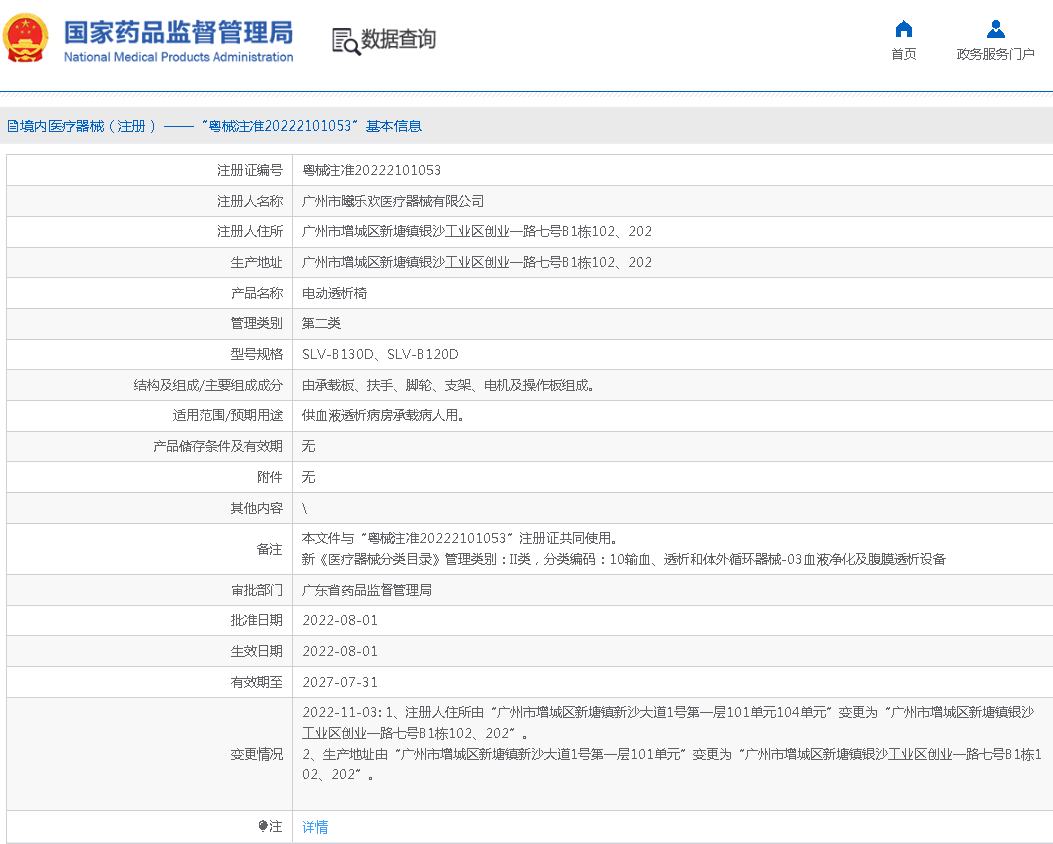Click the 注册人名称 company name row
Screen dimensions: 1053x844
(x=393, y=201)
